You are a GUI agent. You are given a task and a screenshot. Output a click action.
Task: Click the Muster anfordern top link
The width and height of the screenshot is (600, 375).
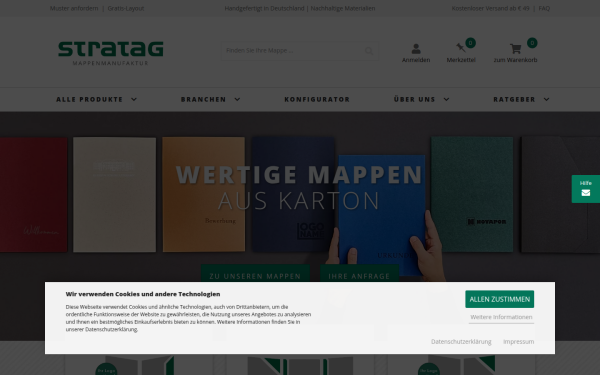[x=74, y=8]
